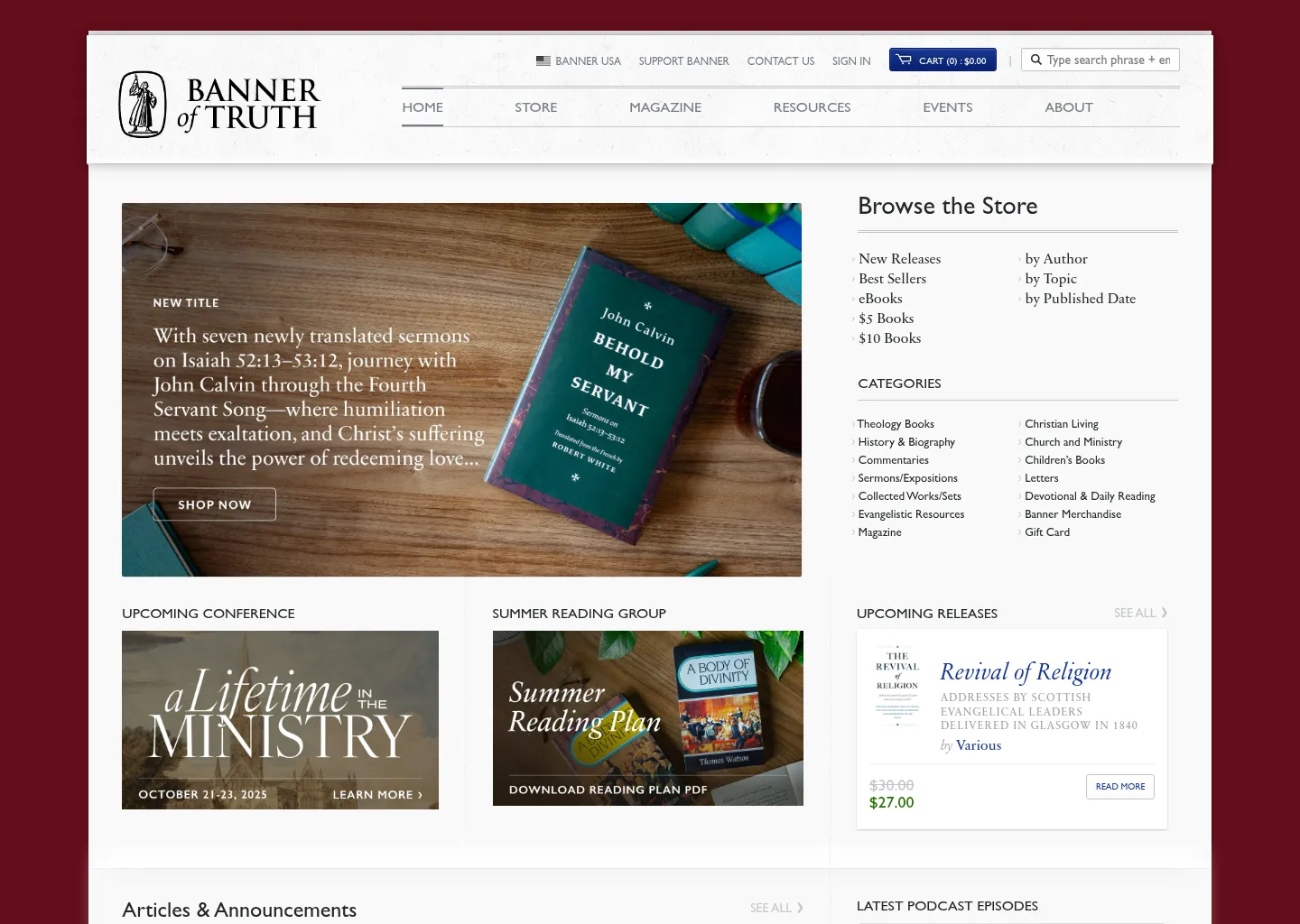Browse store by Published Date
1300x924 pixels.
pos(1081,299)
